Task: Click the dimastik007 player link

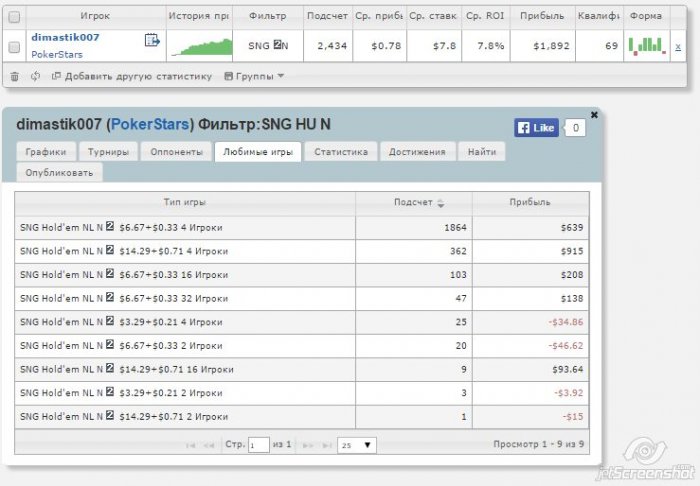Action: (x=65, y=37)
